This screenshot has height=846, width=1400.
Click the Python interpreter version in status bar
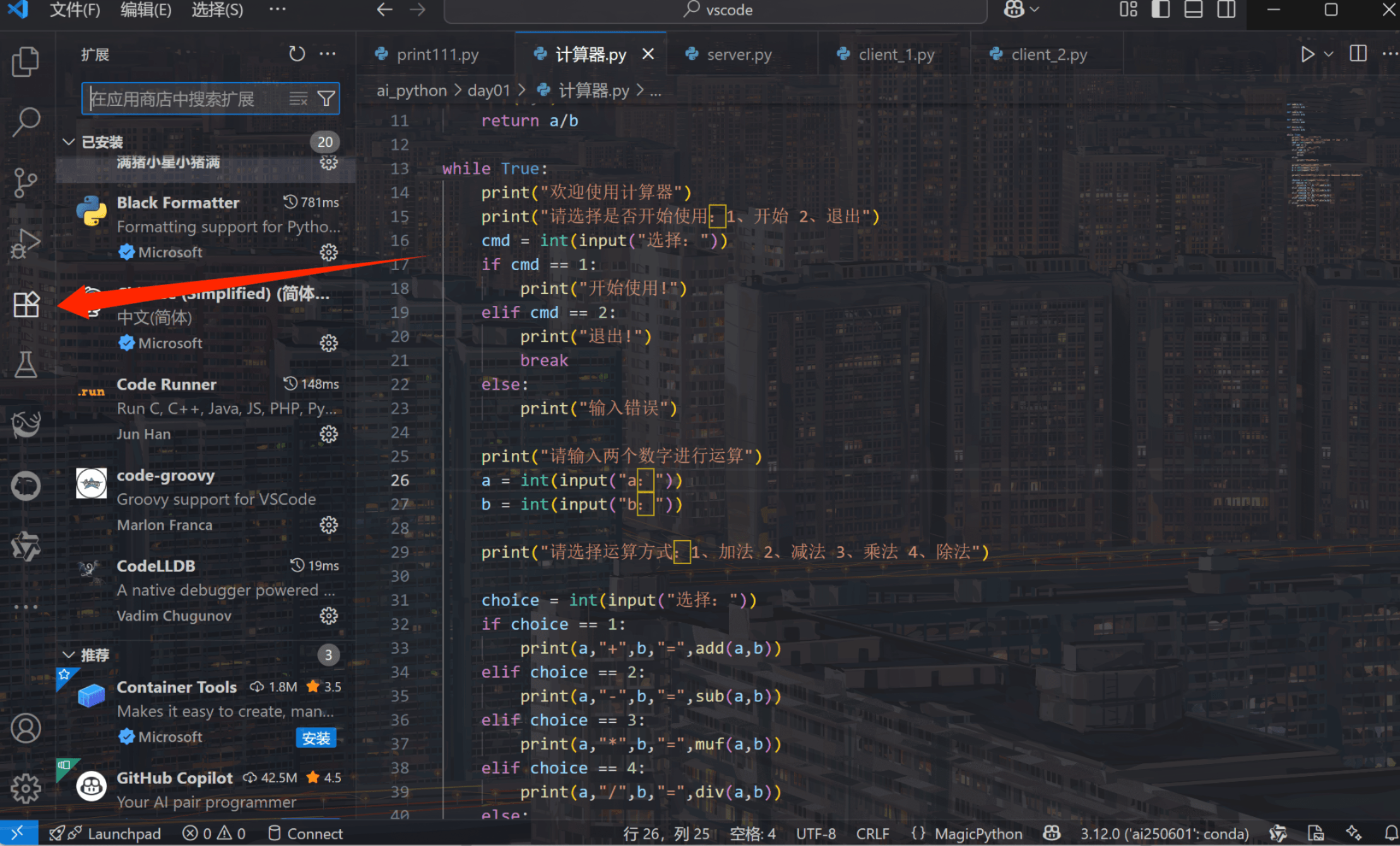coord(1164,833)
